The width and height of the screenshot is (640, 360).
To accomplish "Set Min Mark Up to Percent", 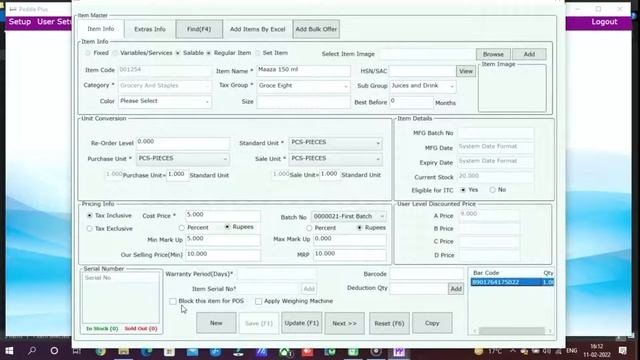I will pos(182,227).
